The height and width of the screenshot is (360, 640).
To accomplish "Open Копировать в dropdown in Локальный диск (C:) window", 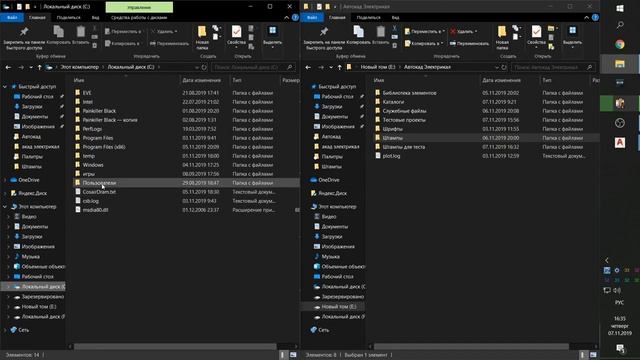I will point(122,43).
